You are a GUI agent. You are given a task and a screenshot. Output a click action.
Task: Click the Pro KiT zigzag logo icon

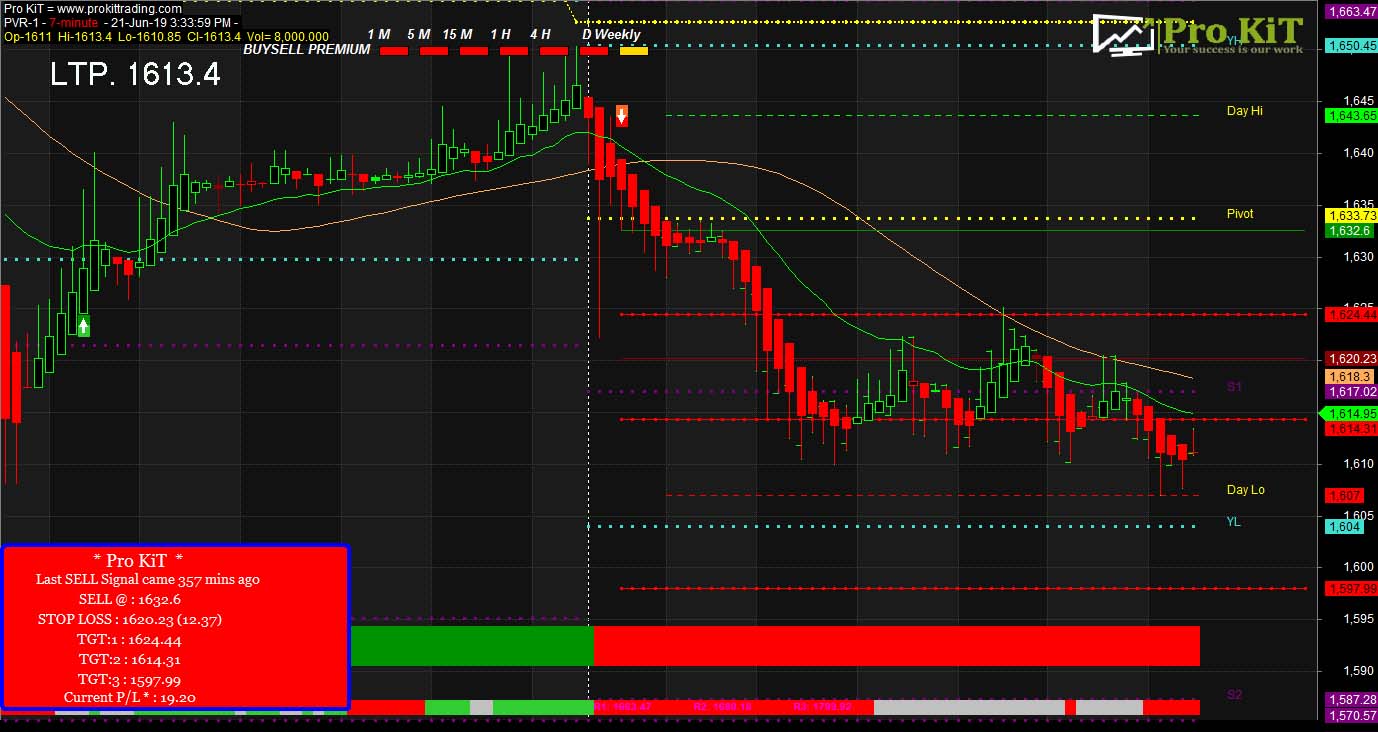click(1124, 35)
